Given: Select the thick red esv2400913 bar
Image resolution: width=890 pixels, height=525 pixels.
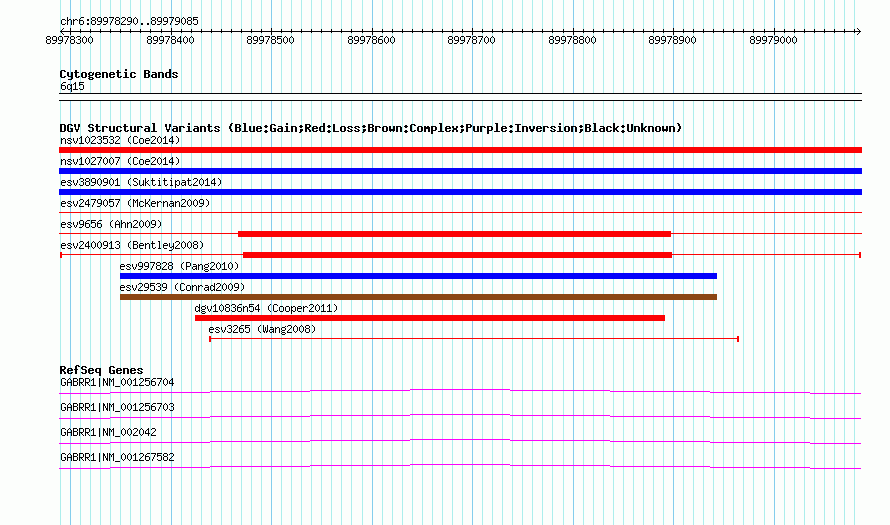Looking at the screenshot, I should click(x=457, y=255).
